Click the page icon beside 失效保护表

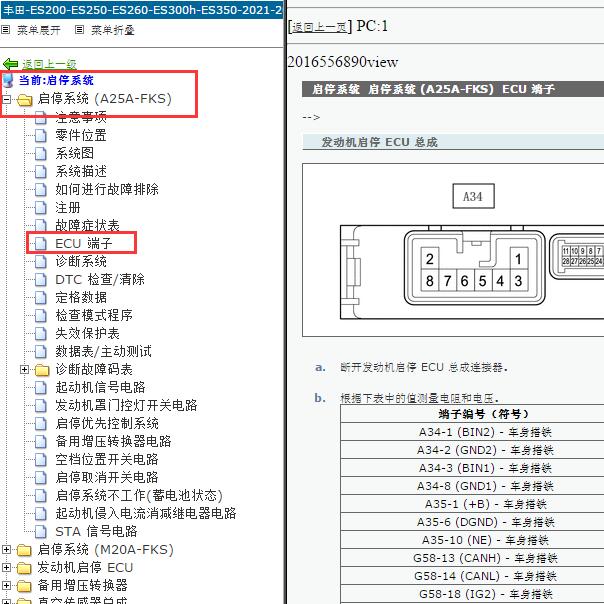41,334
